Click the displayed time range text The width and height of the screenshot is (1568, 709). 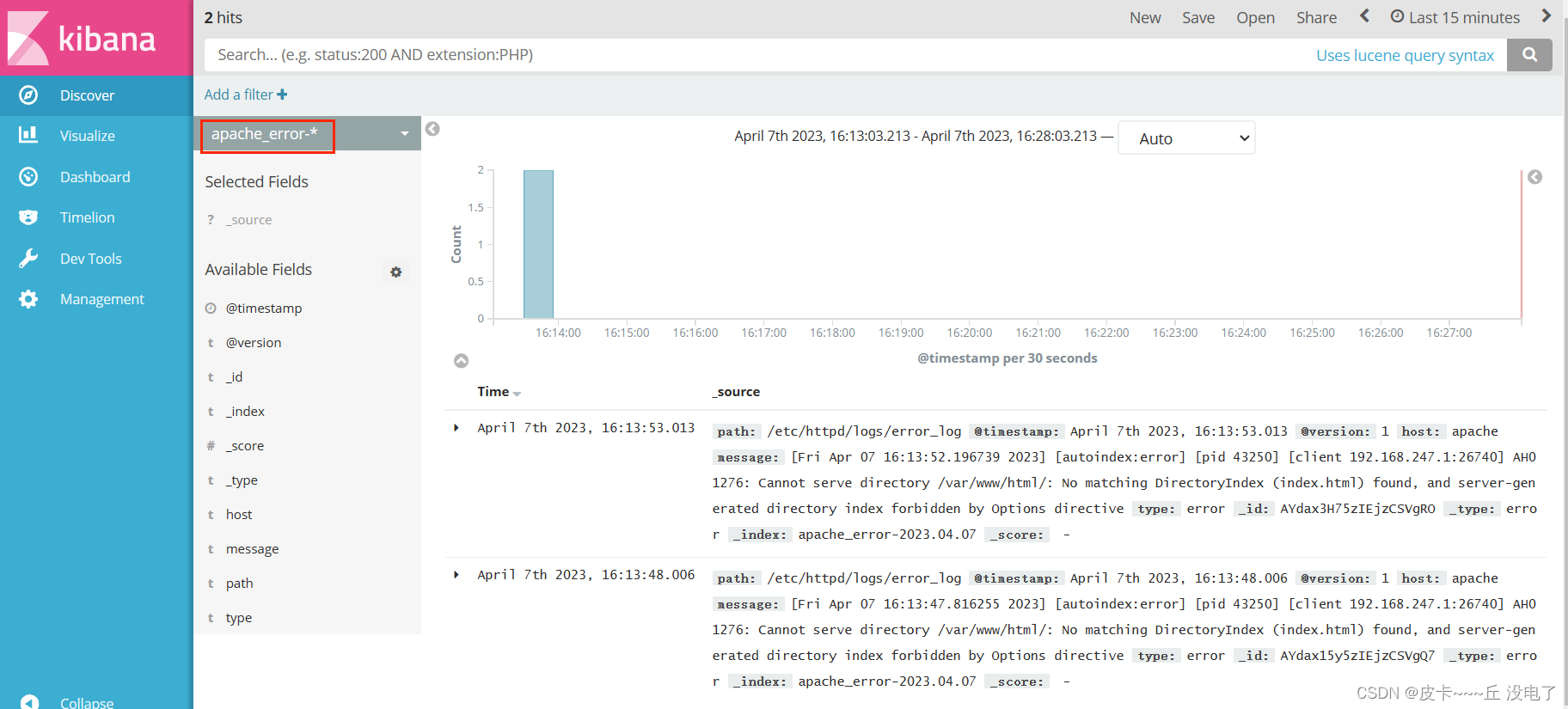[916, 137]
